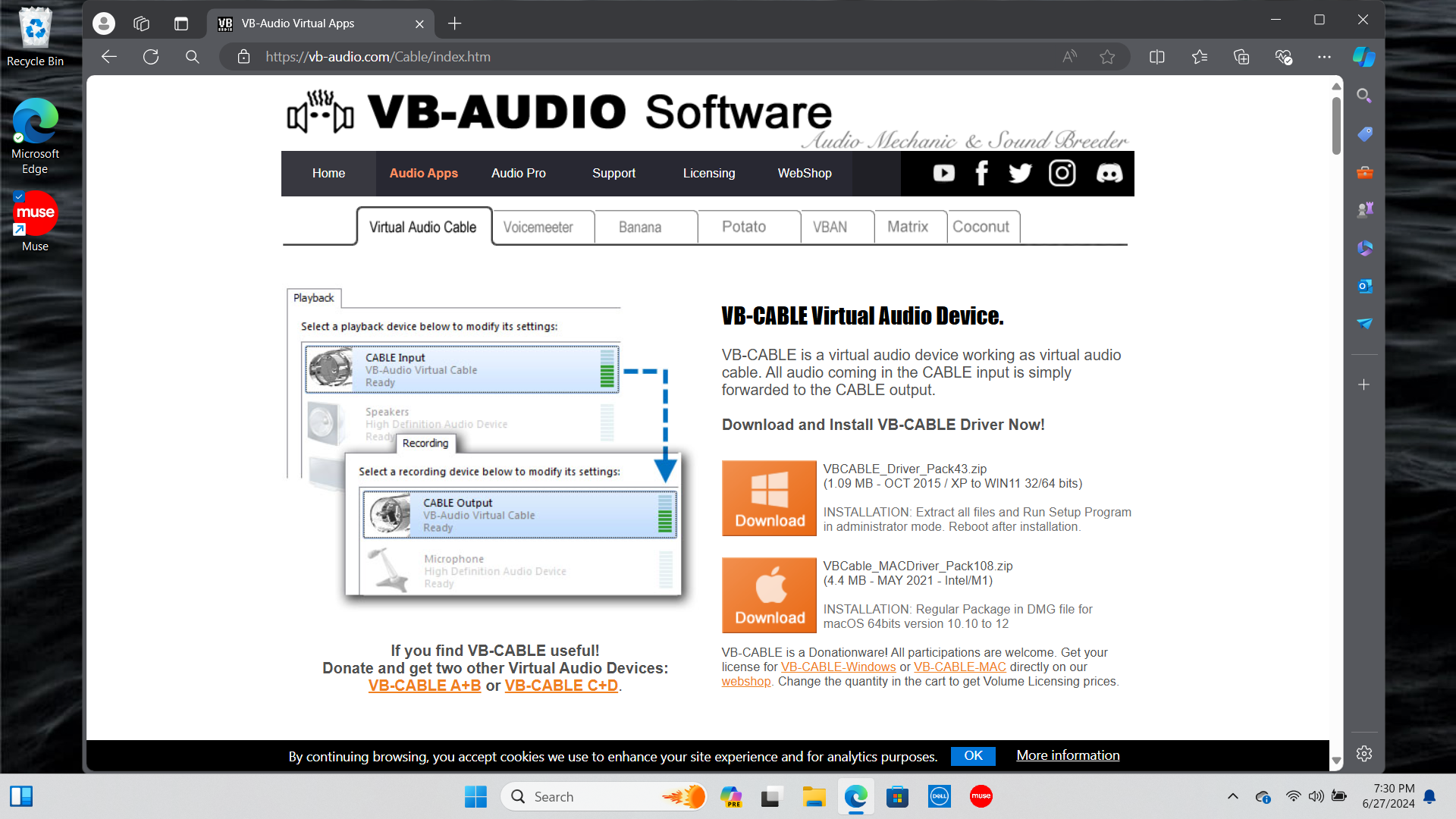
Task: Open a new tab with plus button
Action: click(x=454, y=24)
